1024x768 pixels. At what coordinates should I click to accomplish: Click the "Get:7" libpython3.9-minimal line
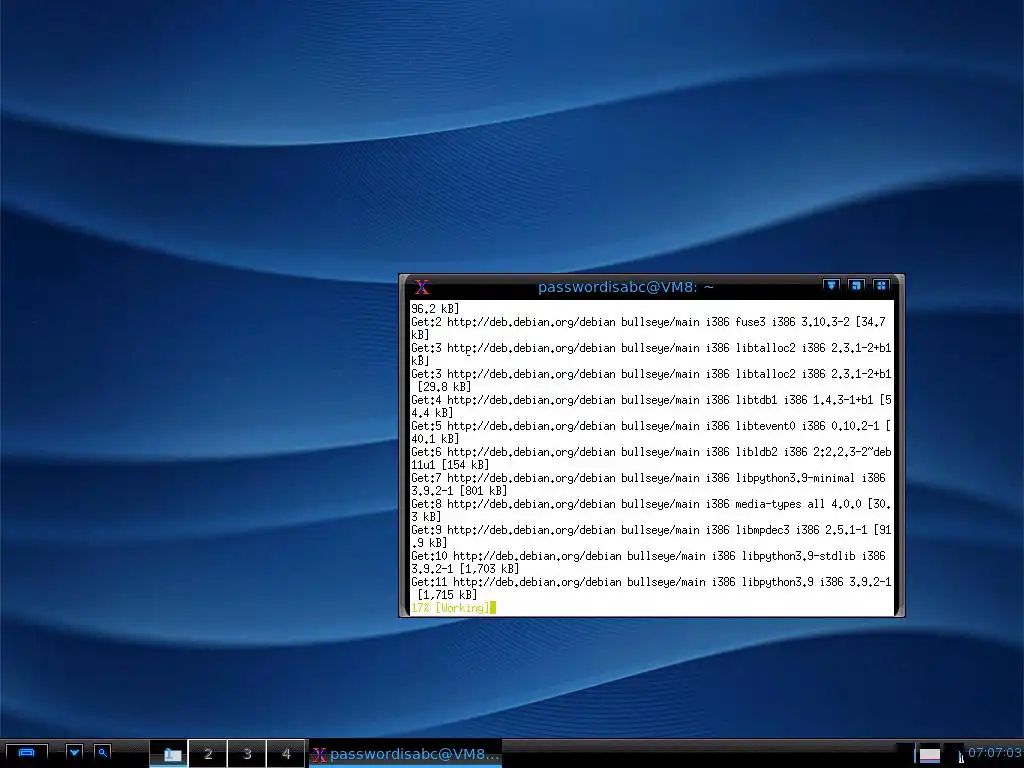[648, 478]
